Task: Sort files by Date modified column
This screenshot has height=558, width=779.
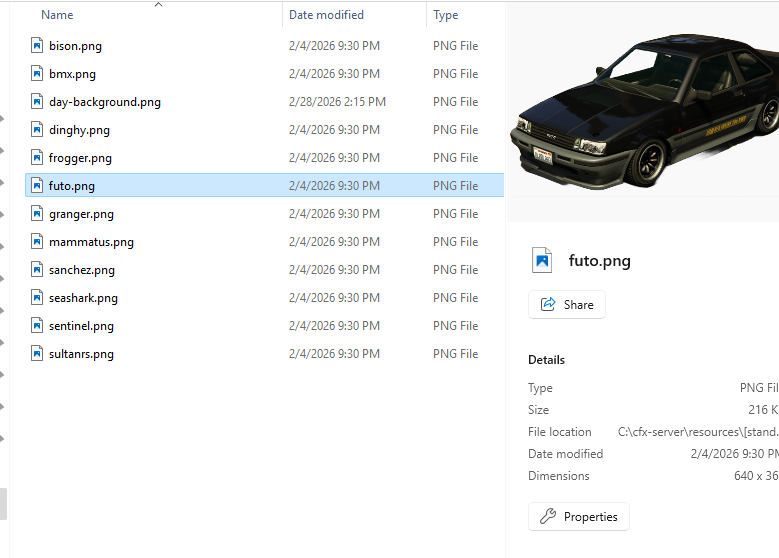Action: click(326, 15)
